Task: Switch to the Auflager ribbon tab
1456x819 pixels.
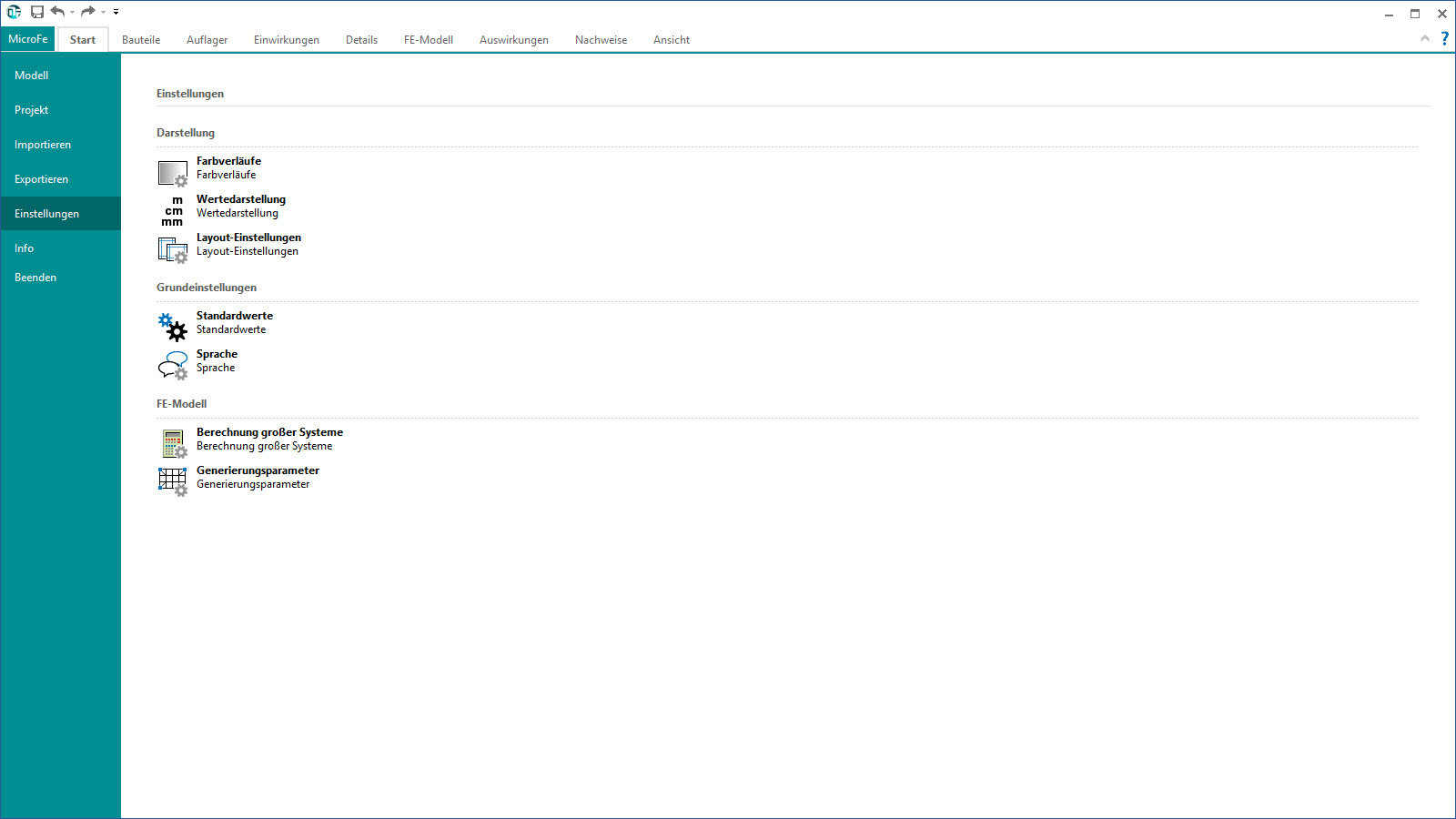Action: [207, 40]
